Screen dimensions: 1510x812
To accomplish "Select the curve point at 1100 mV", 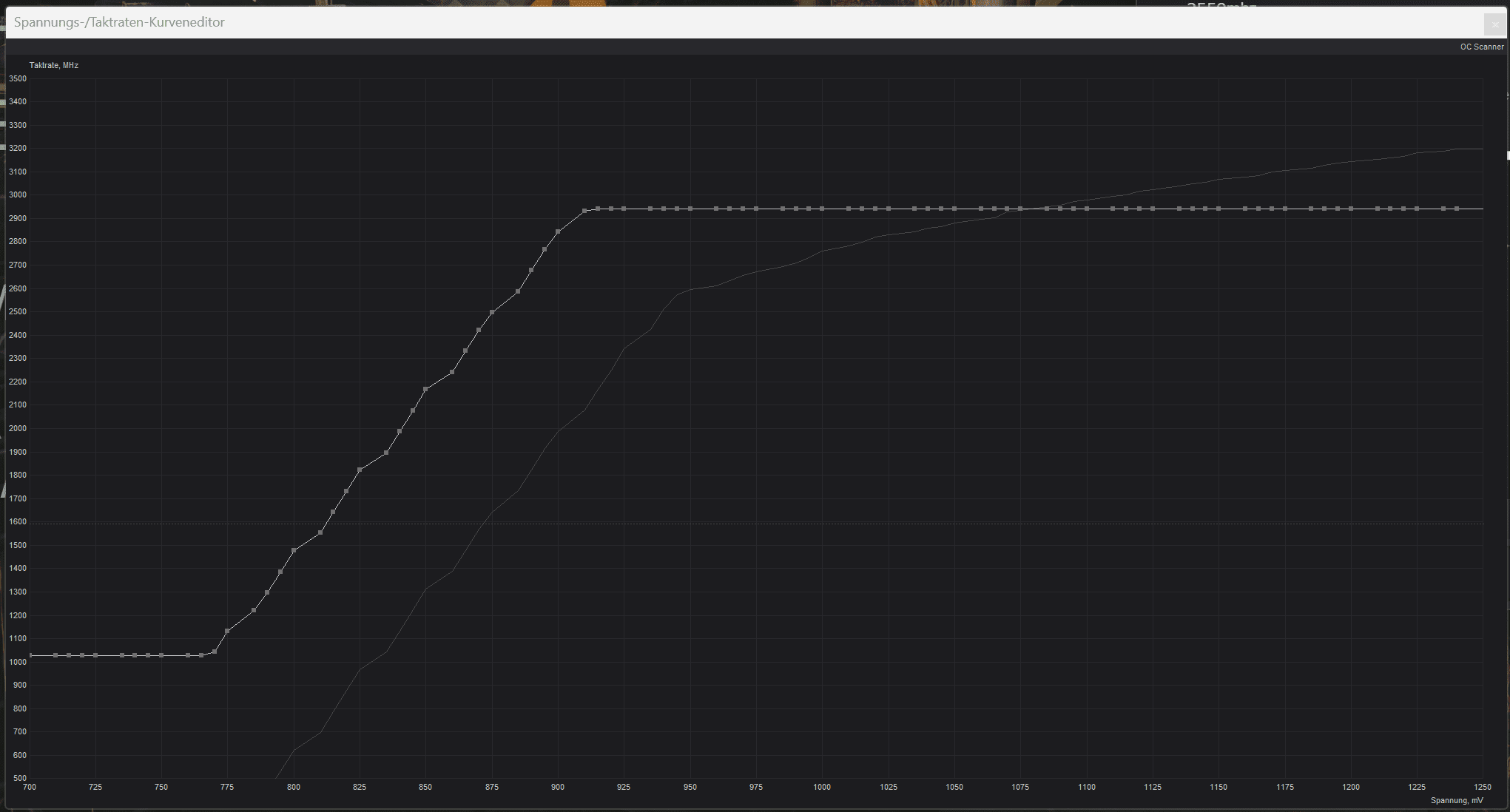I will tap(1087, 209).
